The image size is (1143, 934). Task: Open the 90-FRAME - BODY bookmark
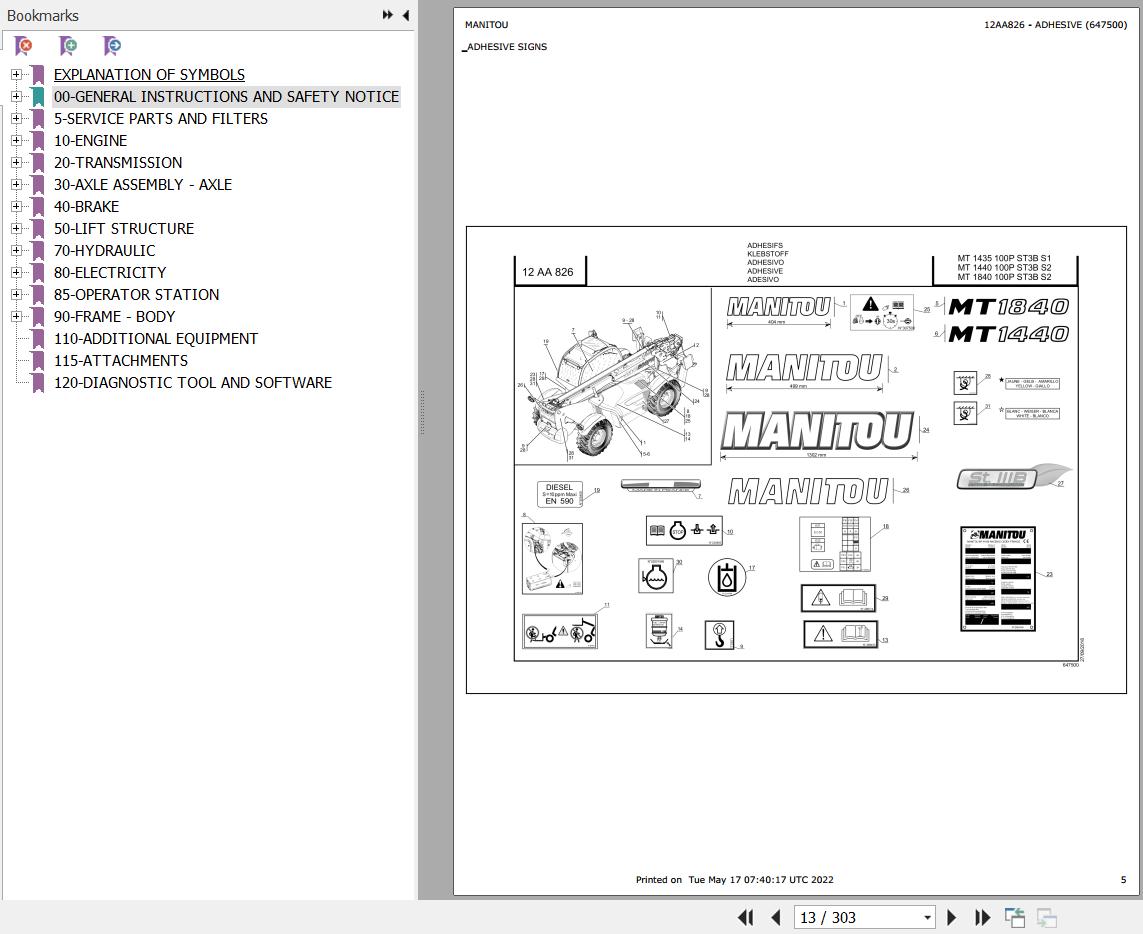point(114,316)
